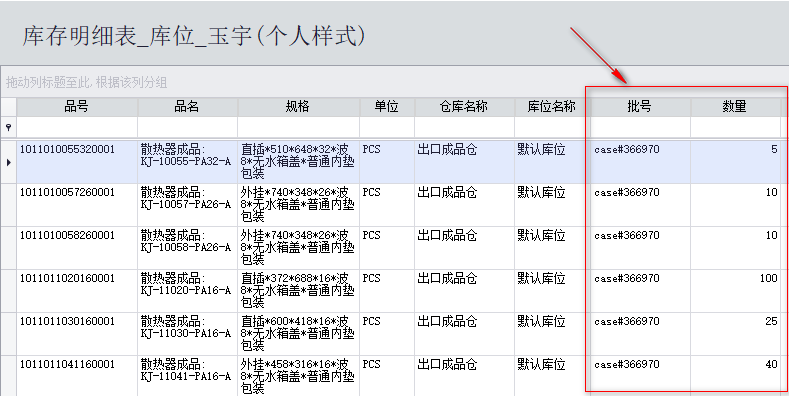The height and width of the screenshot is (396, 789).
Task: Select batch cell in KJ-11020 row
Action: point(640,291)
